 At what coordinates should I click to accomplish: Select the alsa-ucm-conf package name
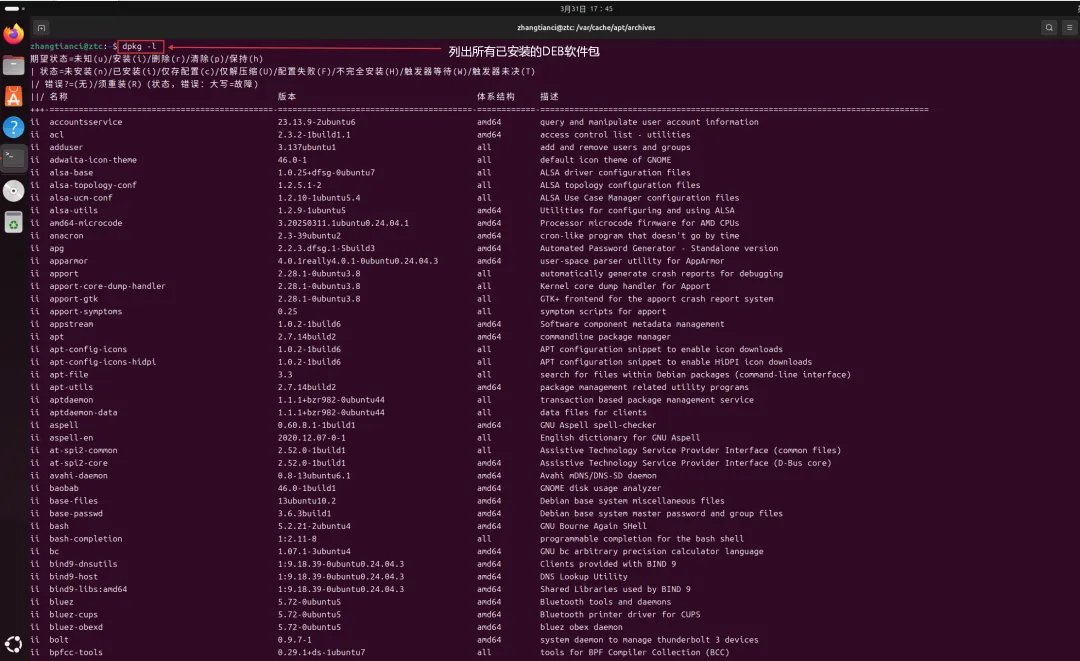81,198
